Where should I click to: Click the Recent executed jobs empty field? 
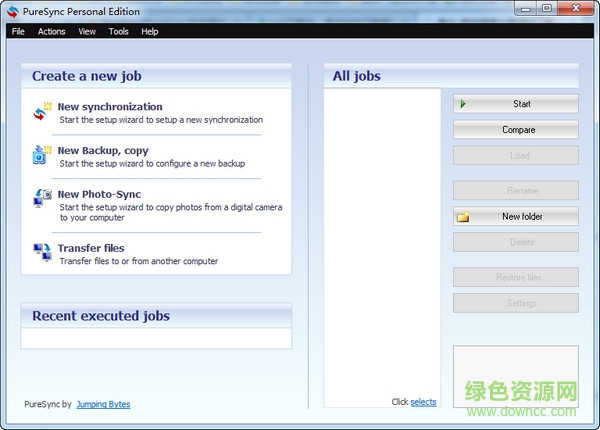(156, 339)
